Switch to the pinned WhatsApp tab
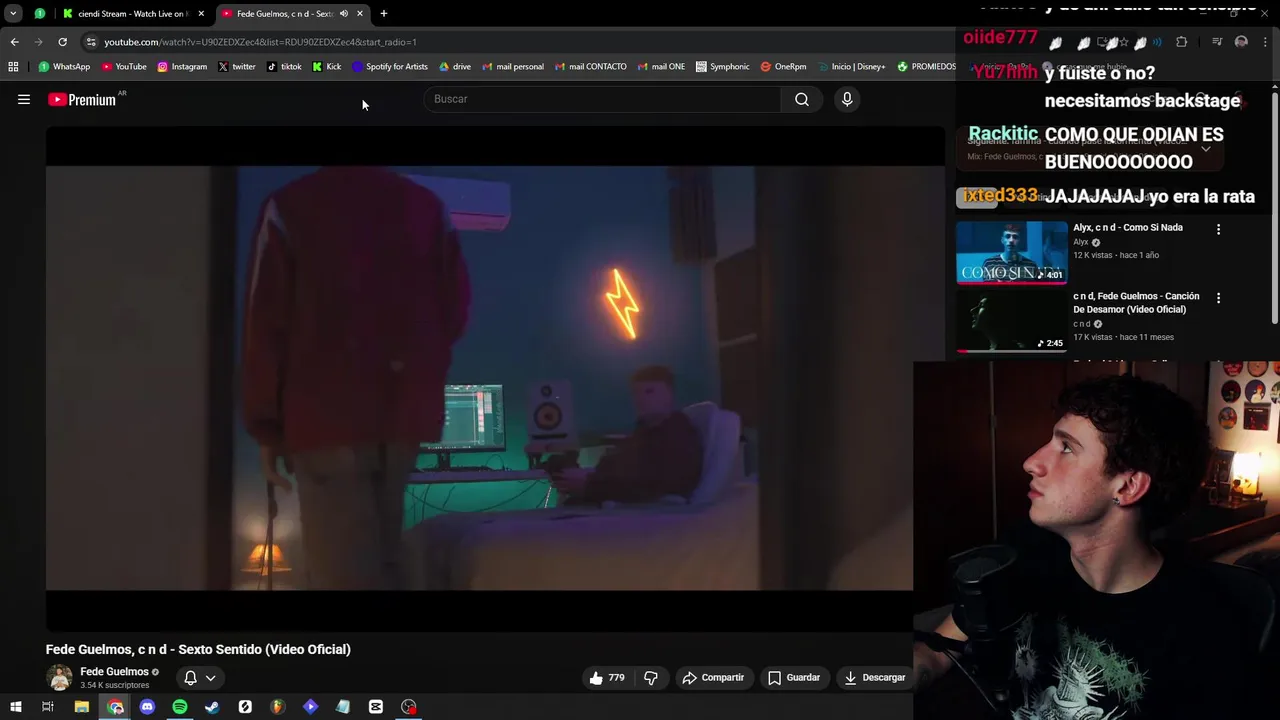 [x=40, y=13]
